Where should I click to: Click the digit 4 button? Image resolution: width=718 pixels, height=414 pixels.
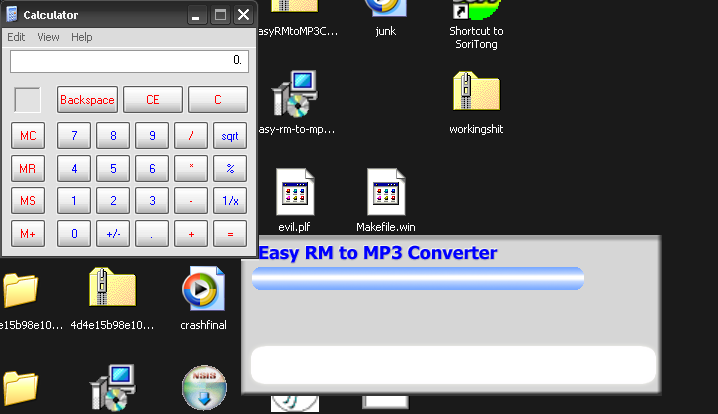[x=74, y=169]
